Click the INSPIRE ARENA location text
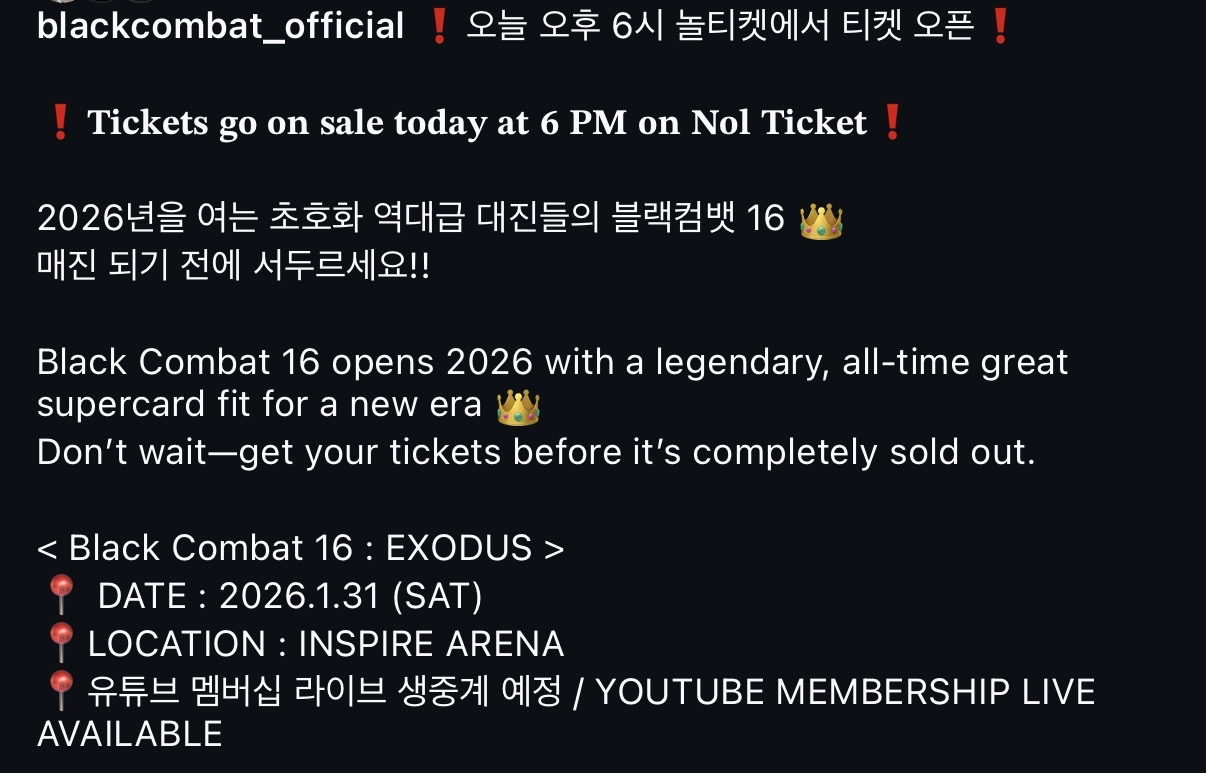 pos(431,644)
